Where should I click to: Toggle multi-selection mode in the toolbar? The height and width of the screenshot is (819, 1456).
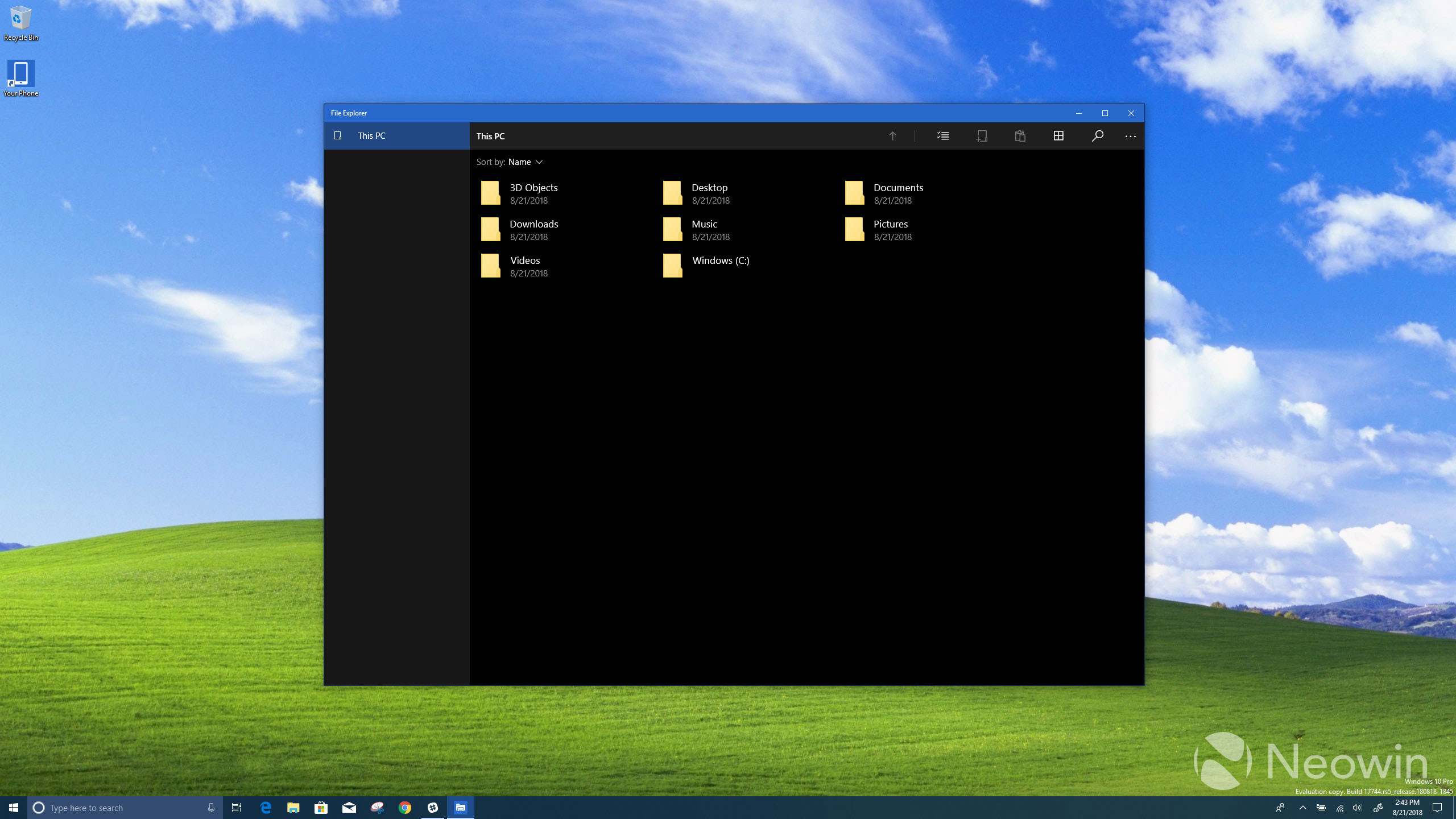tap(942, 136)
